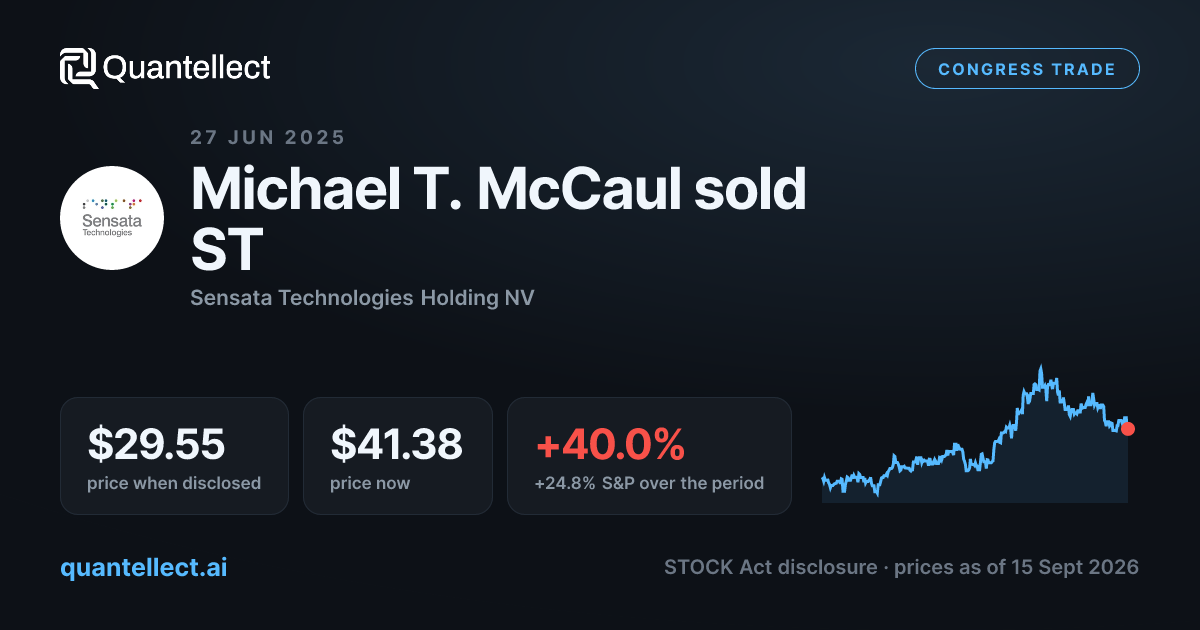1200x630 pixels.
Task: Click the Sensata Technologies Holding NV subtitle
Action: 362,298
